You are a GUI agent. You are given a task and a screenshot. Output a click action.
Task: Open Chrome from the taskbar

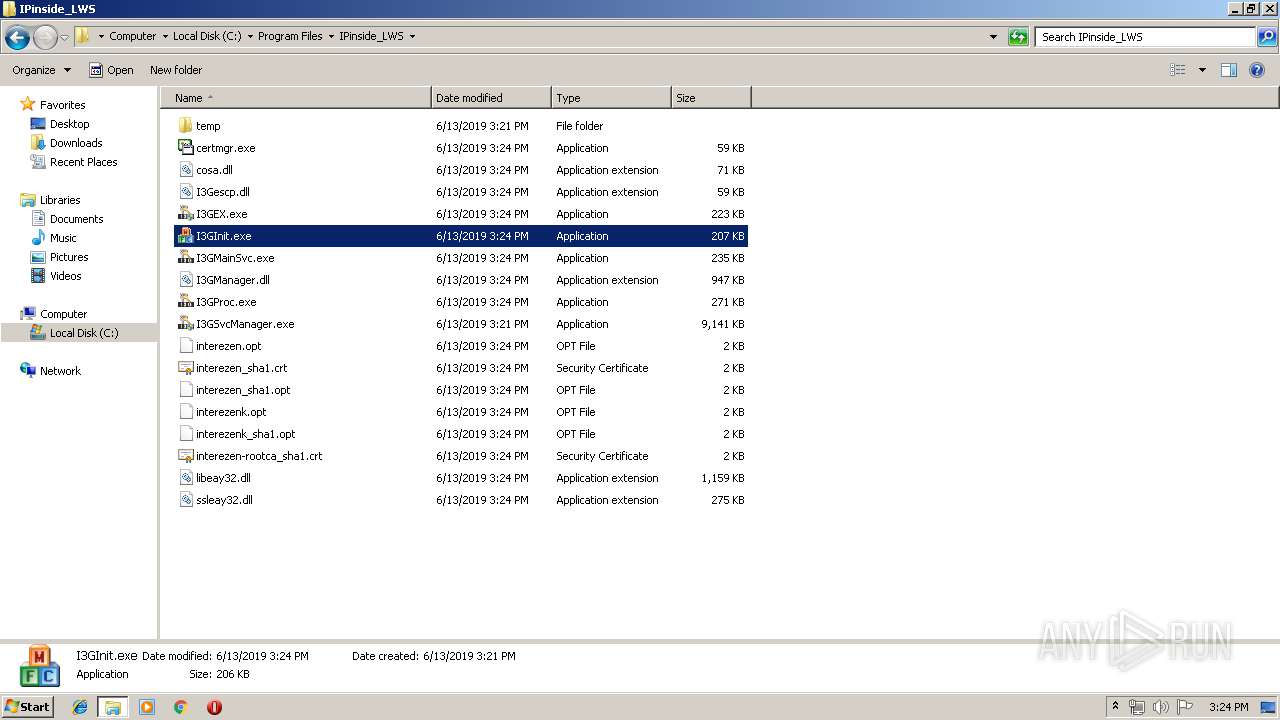[180, 707]
